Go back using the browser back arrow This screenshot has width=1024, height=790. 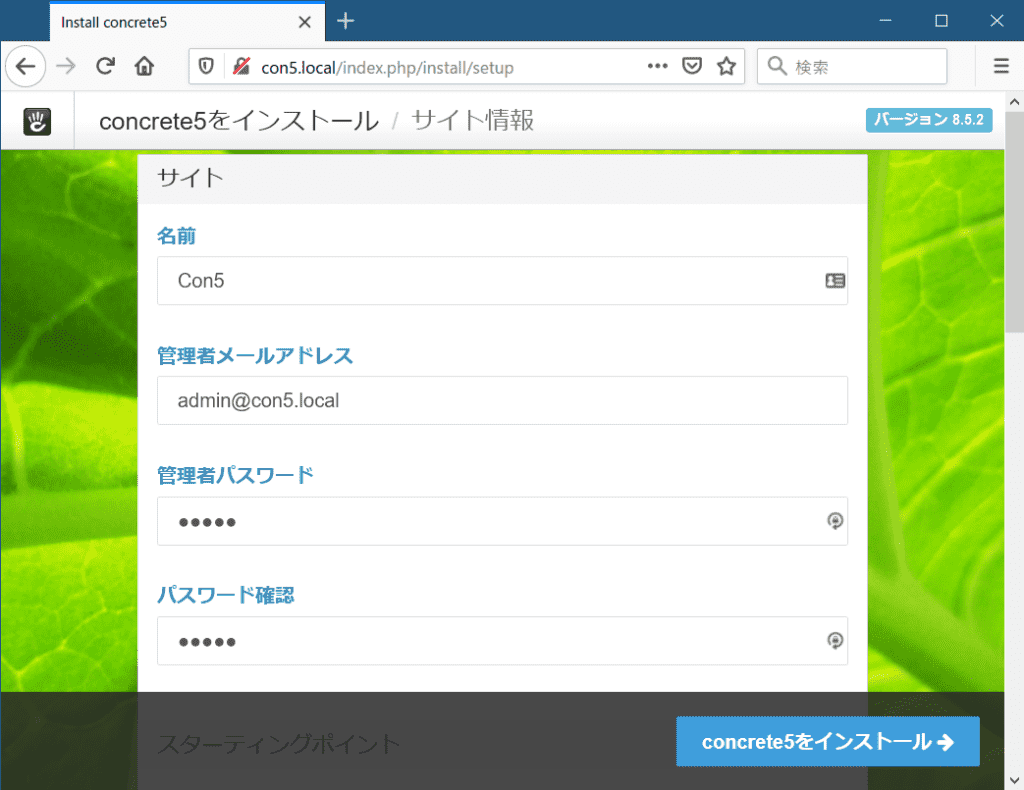coord(25,67)
